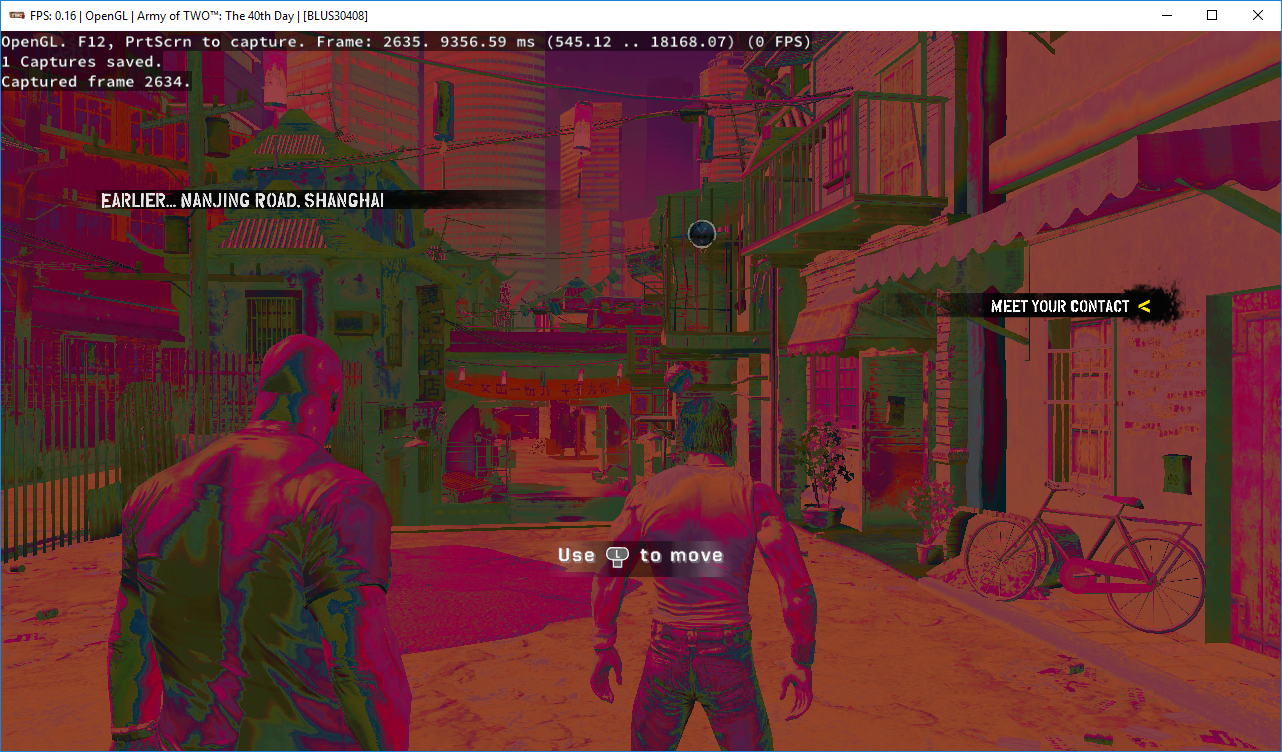Click the bald character on the left
The height and width of the screenshot is (752, 1282).
[262, 545]
